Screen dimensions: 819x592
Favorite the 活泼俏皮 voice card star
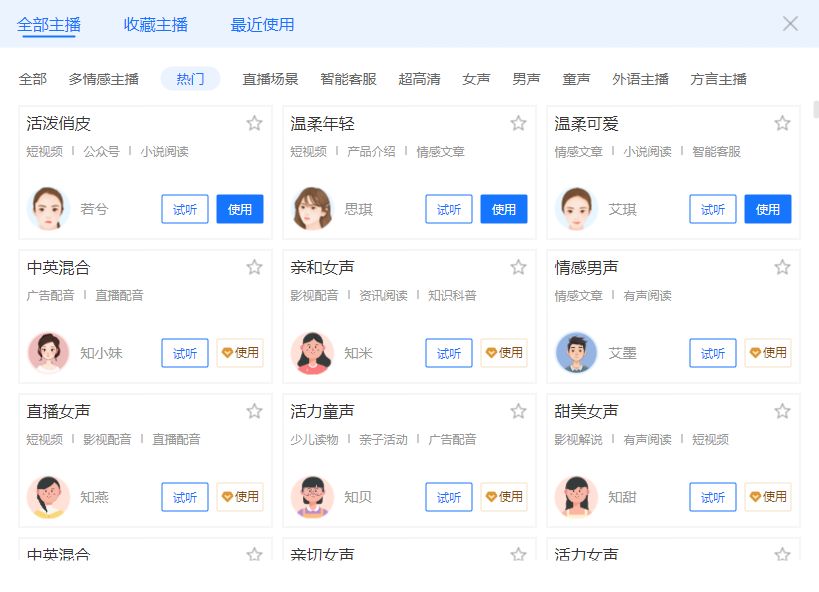[x=254, y=123]
